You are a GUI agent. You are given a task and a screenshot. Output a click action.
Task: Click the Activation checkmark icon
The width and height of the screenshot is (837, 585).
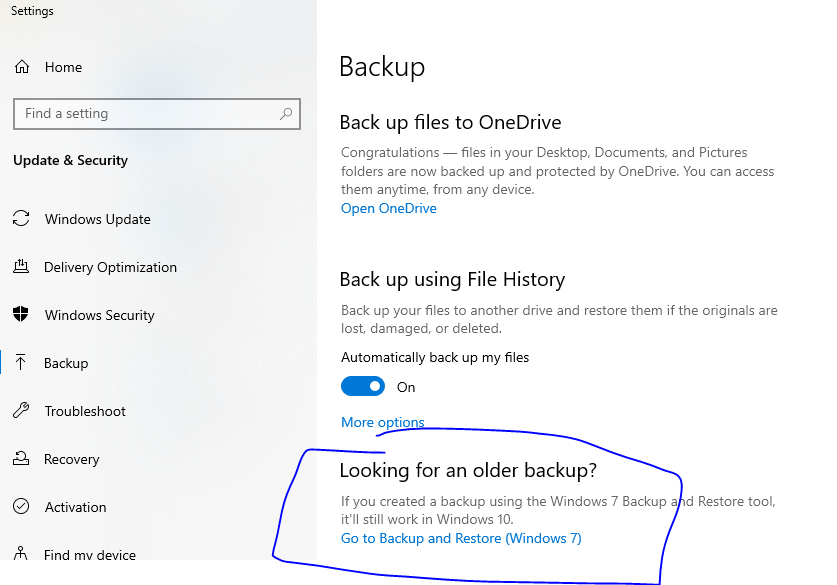click(21, 507)
